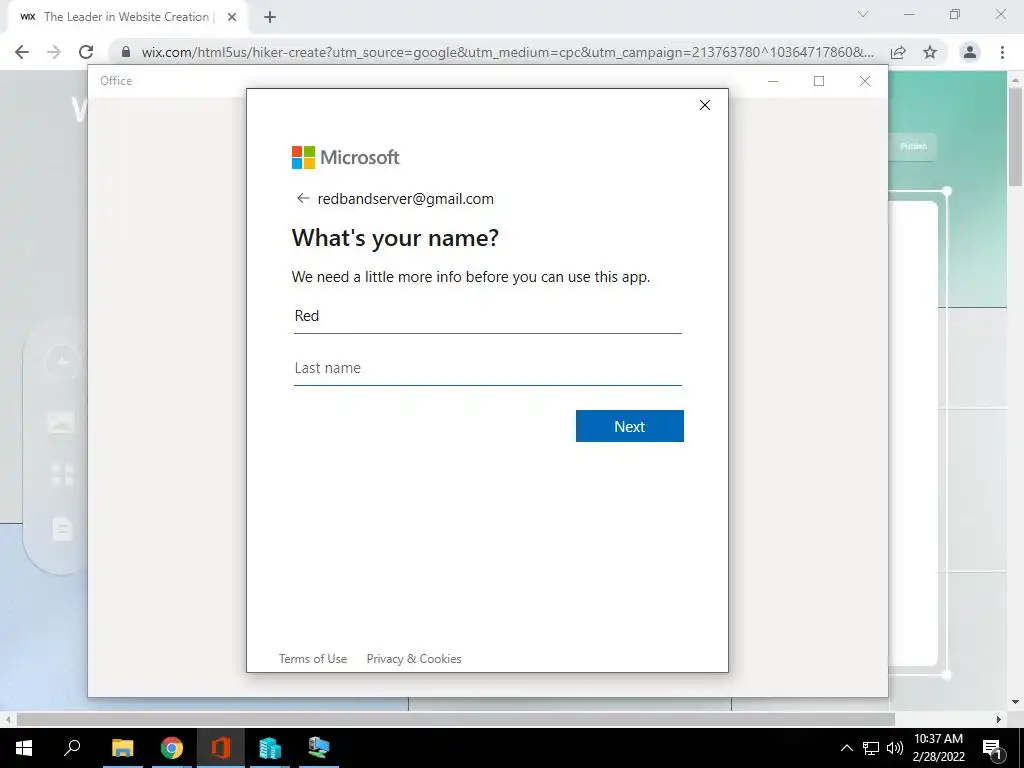Viewport: 1024px width, 768px height.
Task: Click the network tray icon
Action: 871,748
